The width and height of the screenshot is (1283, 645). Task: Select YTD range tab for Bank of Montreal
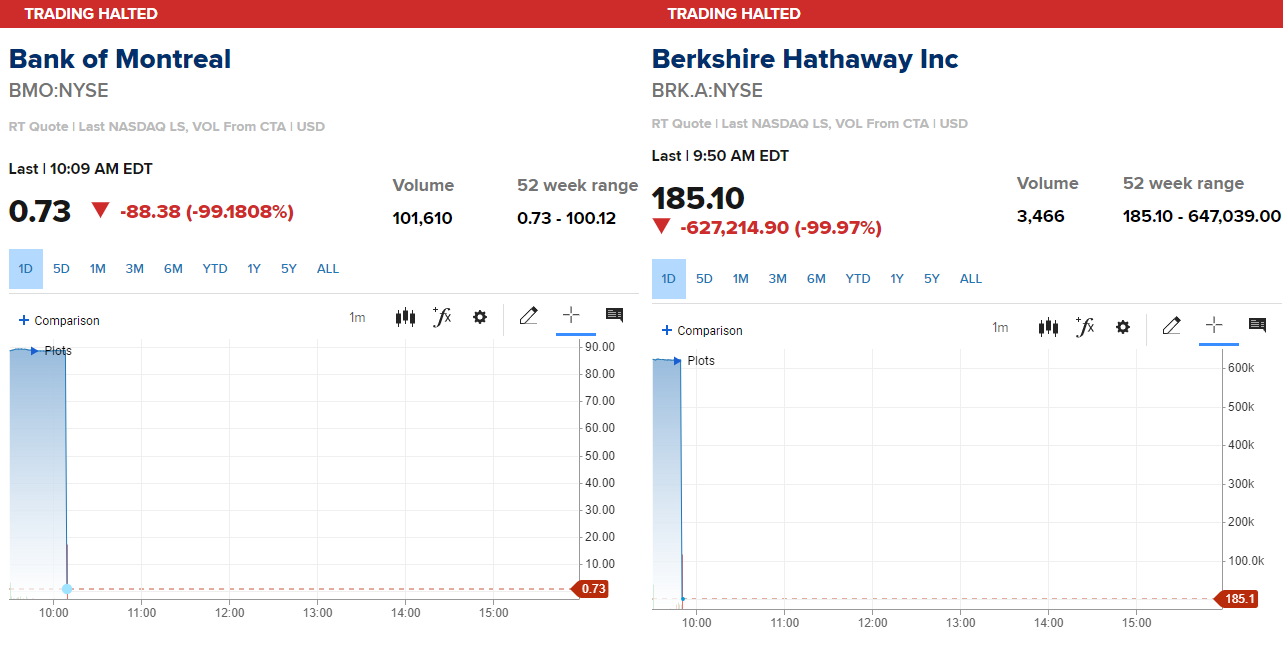pos(215,269)
